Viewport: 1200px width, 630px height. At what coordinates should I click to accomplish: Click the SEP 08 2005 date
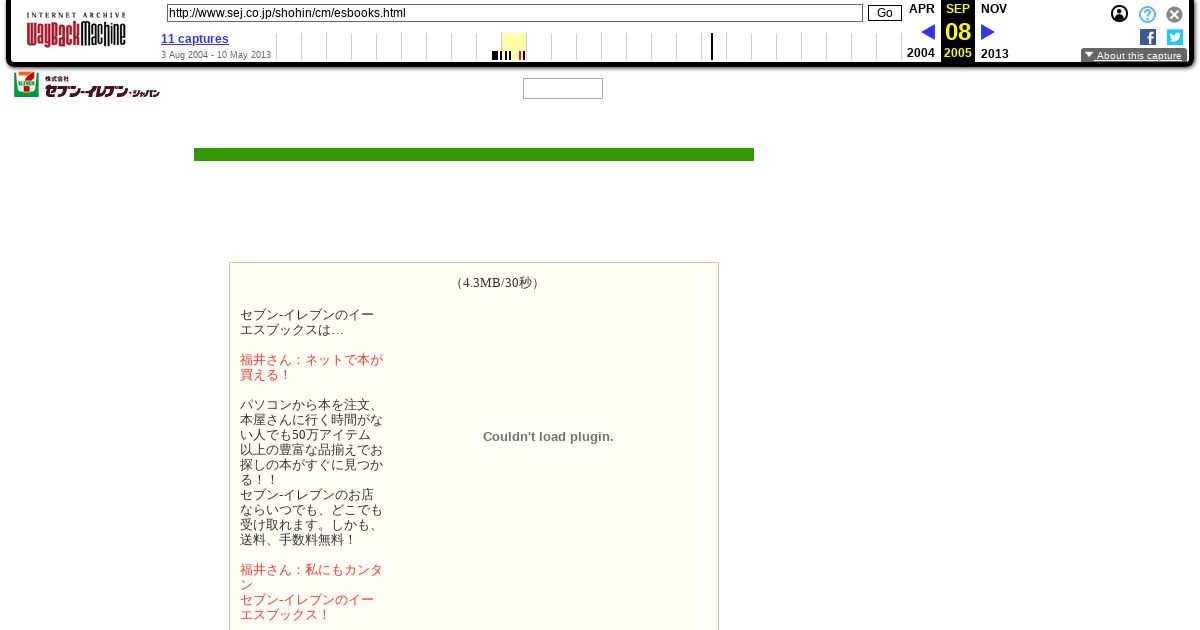coord(958,31)
